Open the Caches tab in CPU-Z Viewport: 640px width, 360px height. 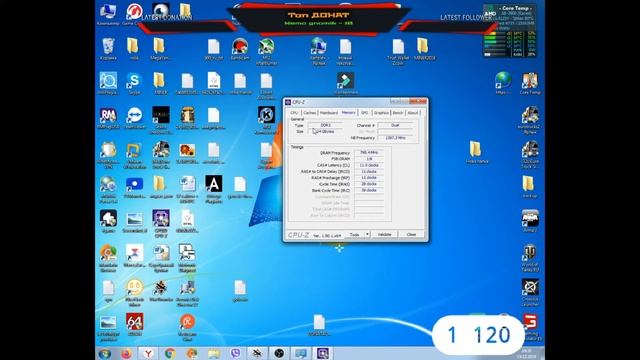point(309,113)
